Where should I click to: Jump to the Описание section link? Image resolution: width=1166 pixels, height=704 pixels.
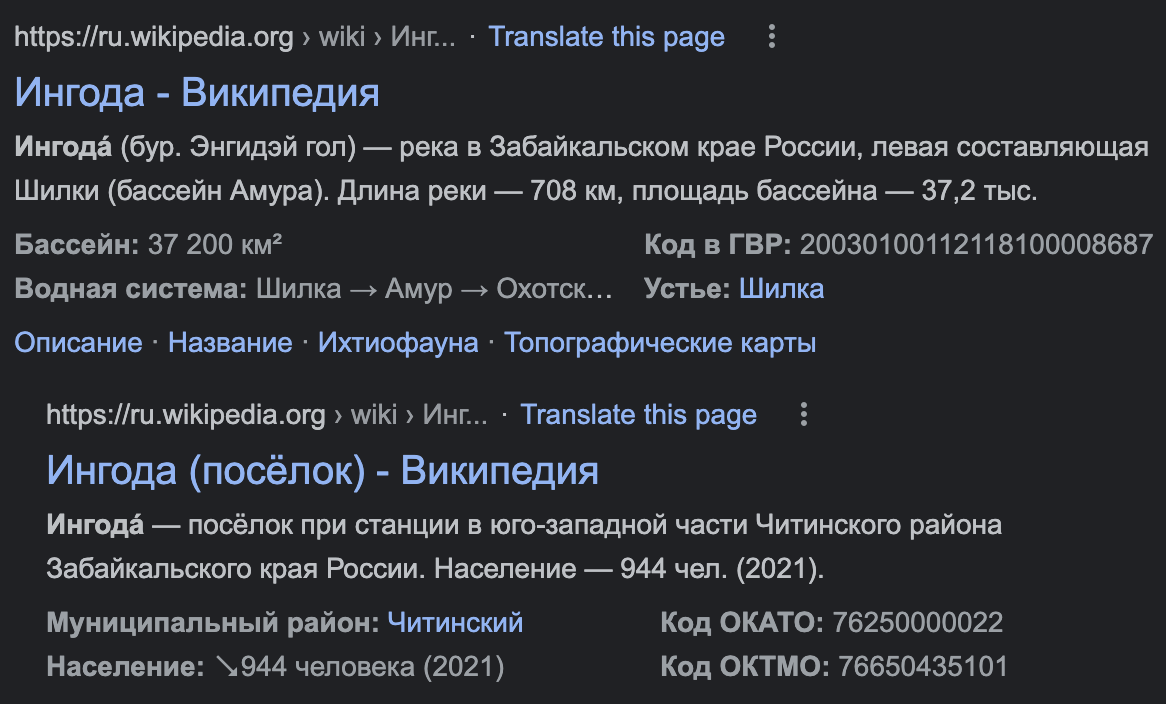pos(78,343)
